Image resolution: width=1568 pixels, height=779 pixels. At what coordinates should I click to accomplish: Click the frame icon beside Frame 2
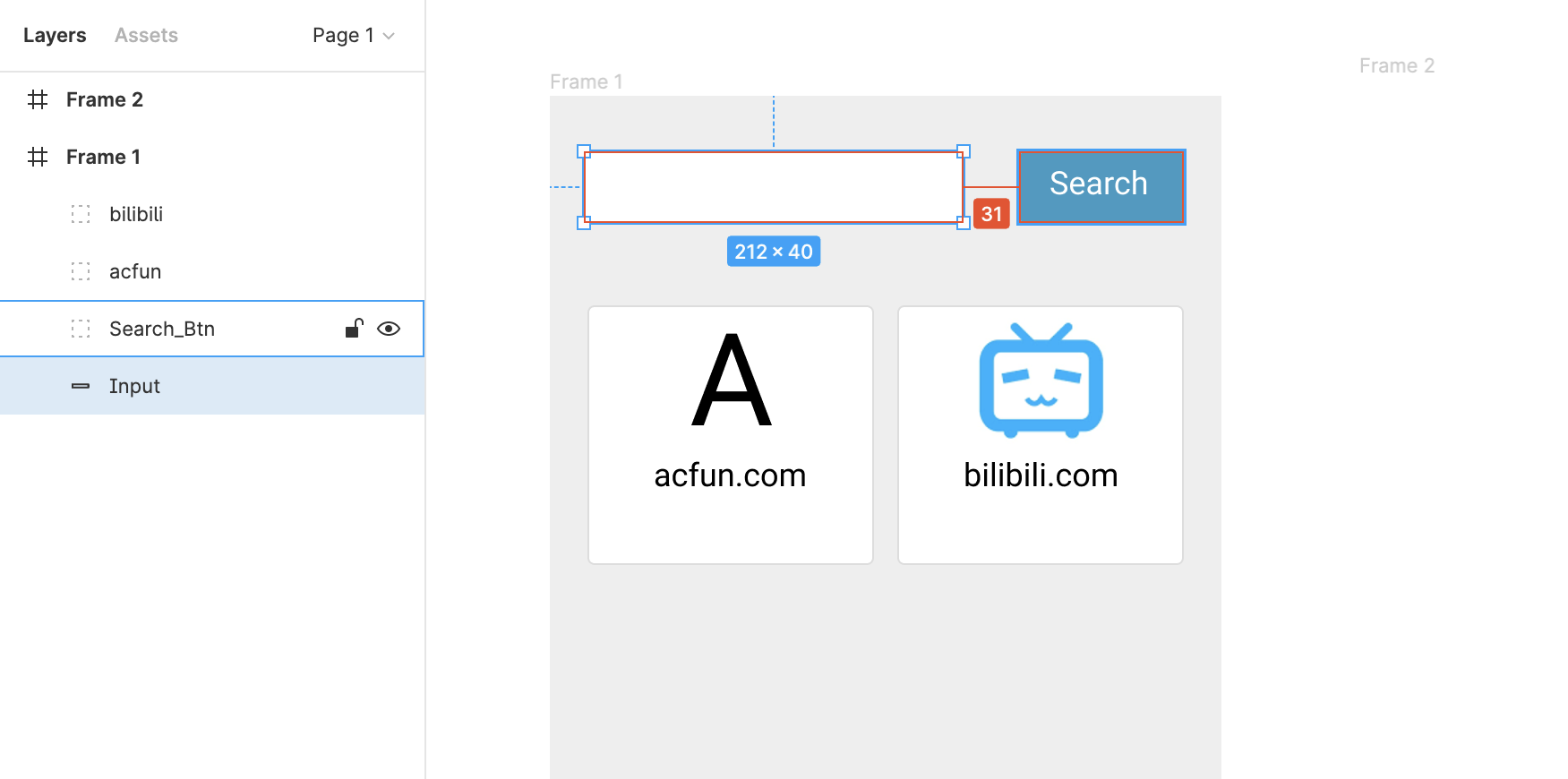click(38, 99)
